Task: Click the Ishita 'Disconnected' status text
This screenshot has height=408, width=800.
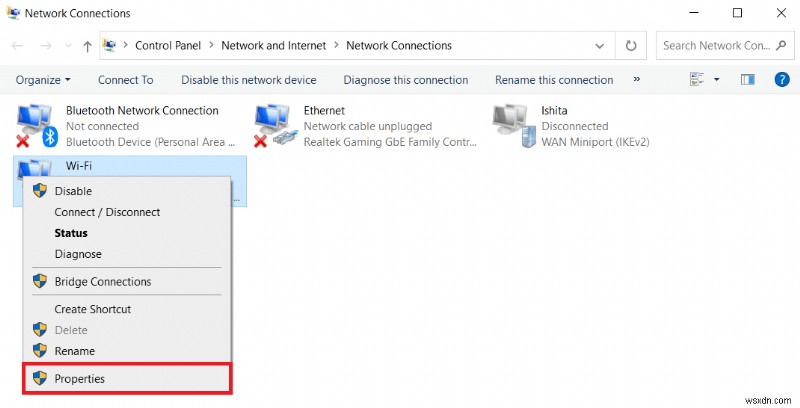Action: (574, 126)
